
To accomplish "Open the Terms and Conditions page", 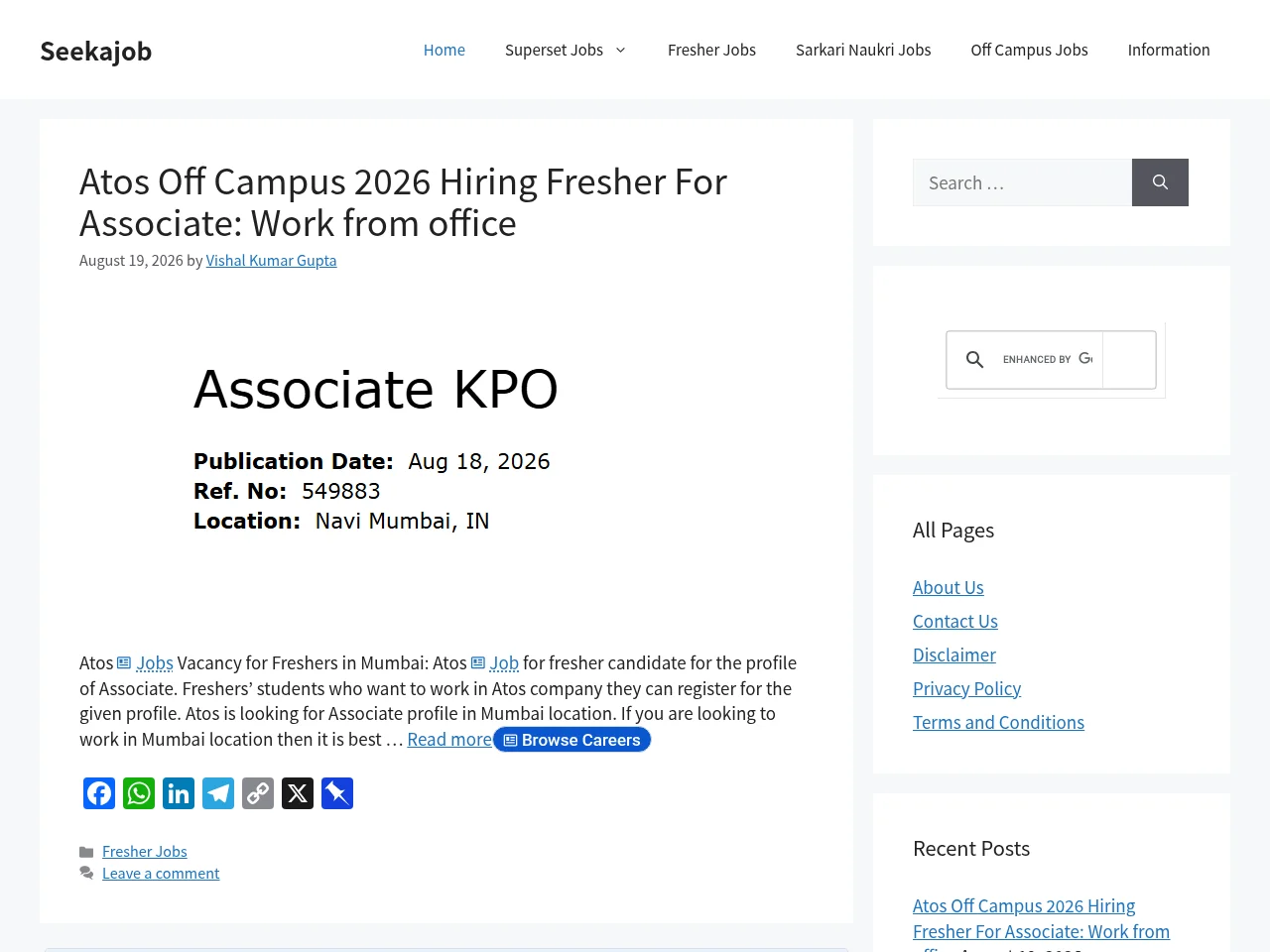I will [998, 722].
